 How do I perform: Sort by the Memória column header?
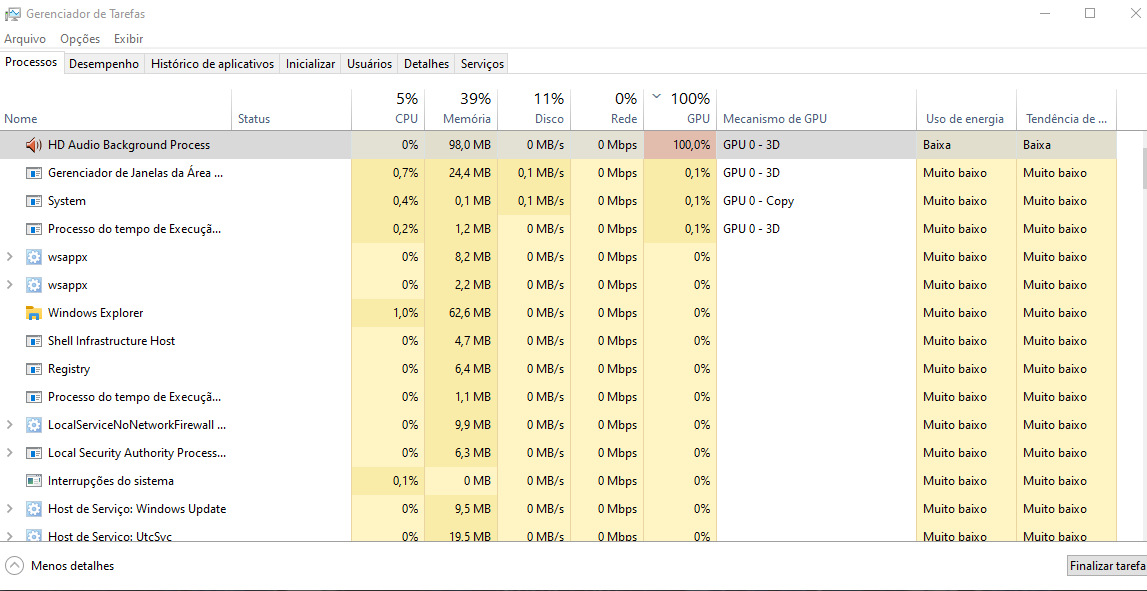(x=461, y=108)
